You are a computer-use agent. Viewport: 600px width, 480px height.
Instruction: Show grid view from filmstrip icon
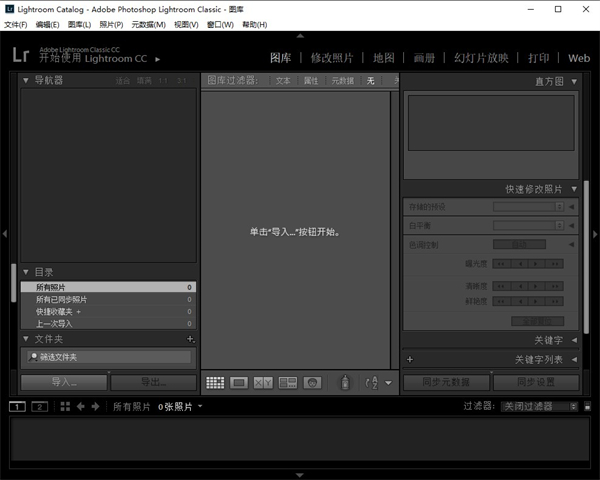[65, 407]
